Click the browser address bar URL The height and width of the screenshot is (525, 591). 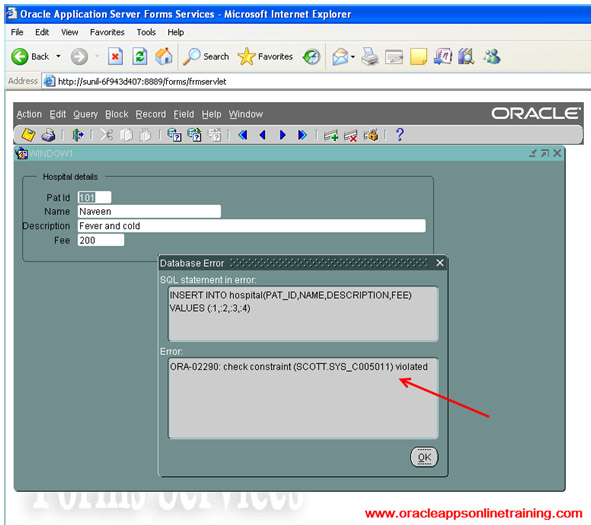(142, 82)
